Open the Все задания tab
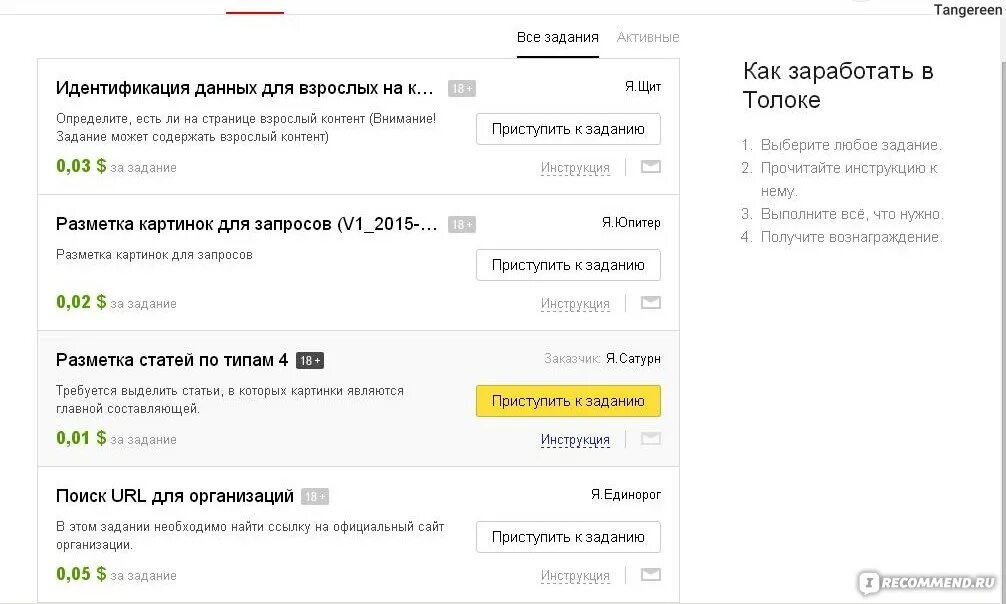The width and height of the screenshot is (1006, 604). [x=558, y=37]
